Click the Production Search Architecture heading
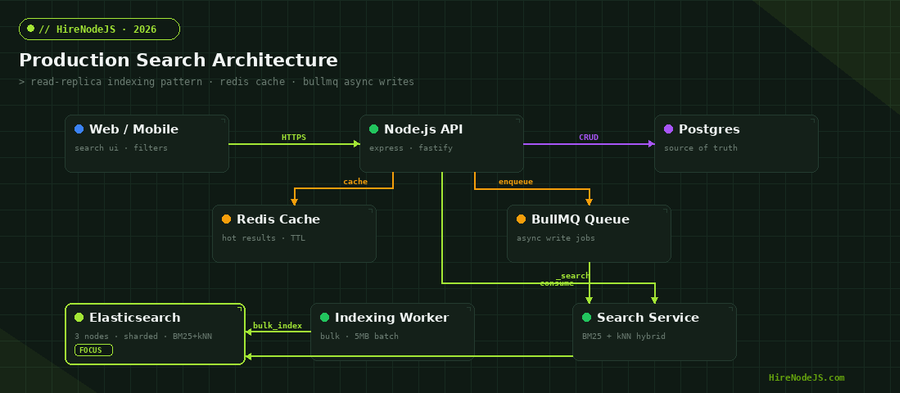Viewport: 900px width, 393px height. tap(179, 60)
